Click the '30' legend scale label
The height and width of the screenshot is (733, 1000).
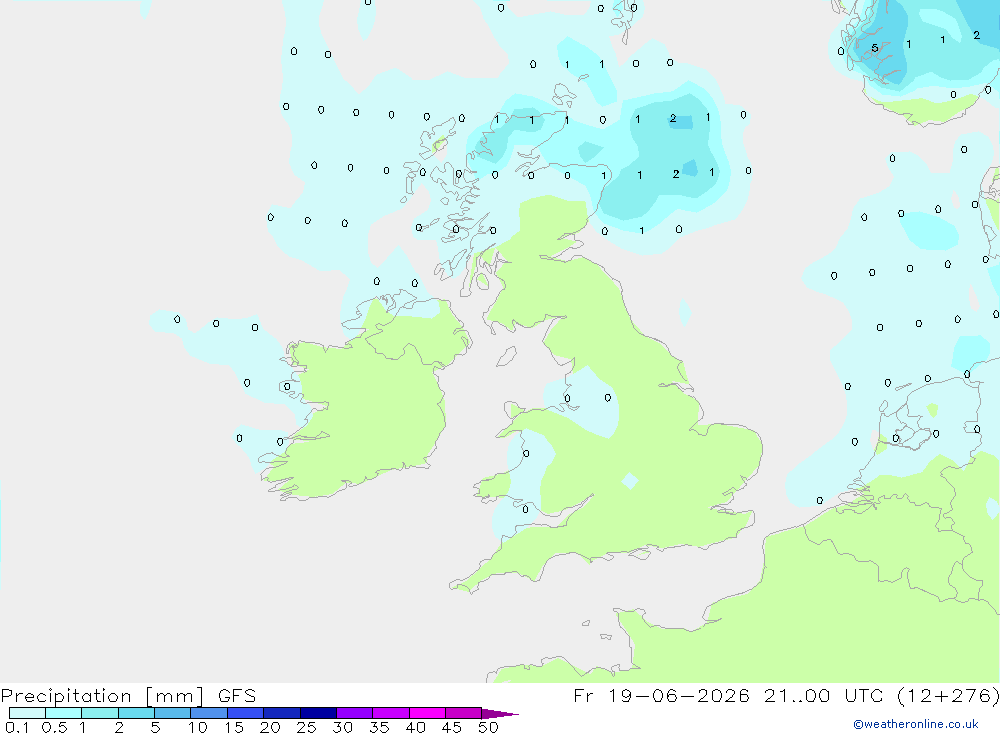342,727
